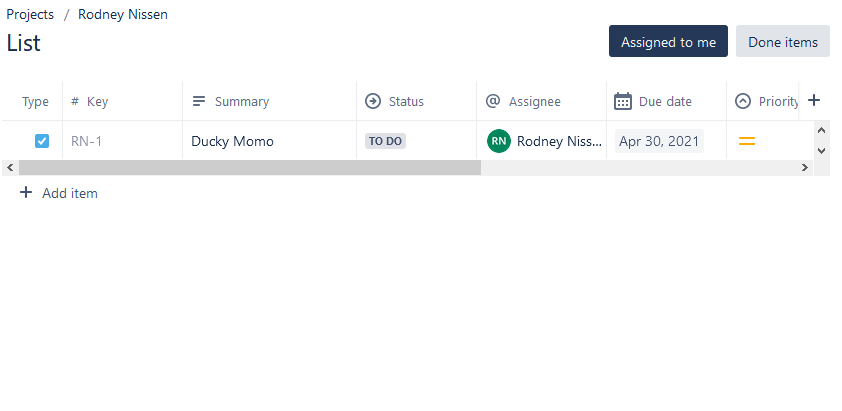
Task: Click the Summary column lines icon
Action: point(199,101)
